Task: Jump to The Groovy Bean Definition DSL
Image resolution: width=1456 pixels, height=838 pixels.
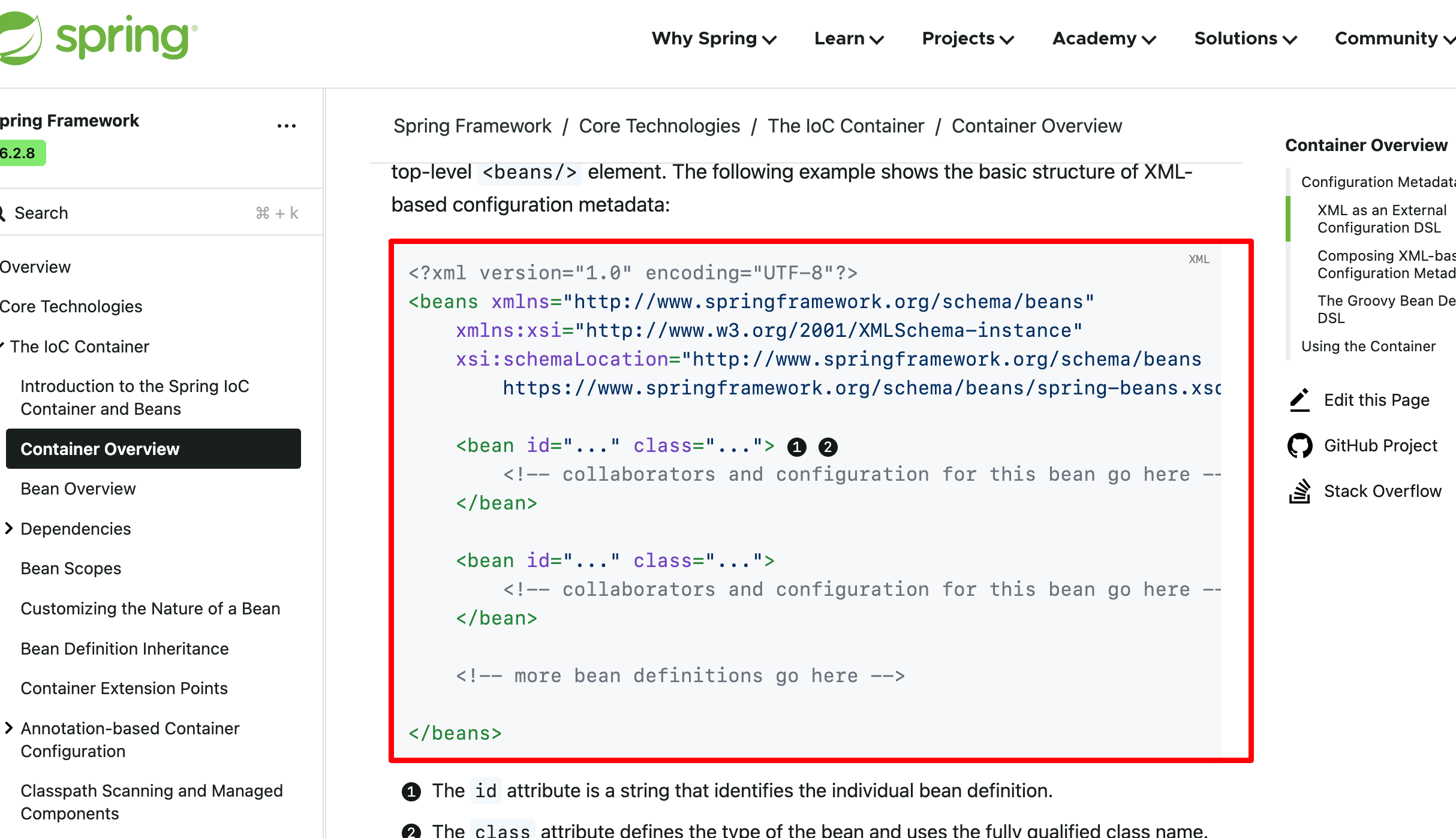Action: pyautogui.click(x=1386, y=309)
